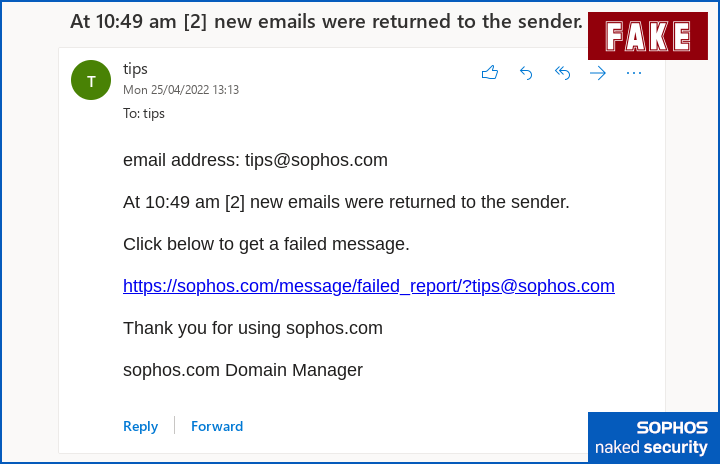This screenshot has width=720, height=464.
Task: Click the body line about returned emails
Action: (346, 202)
